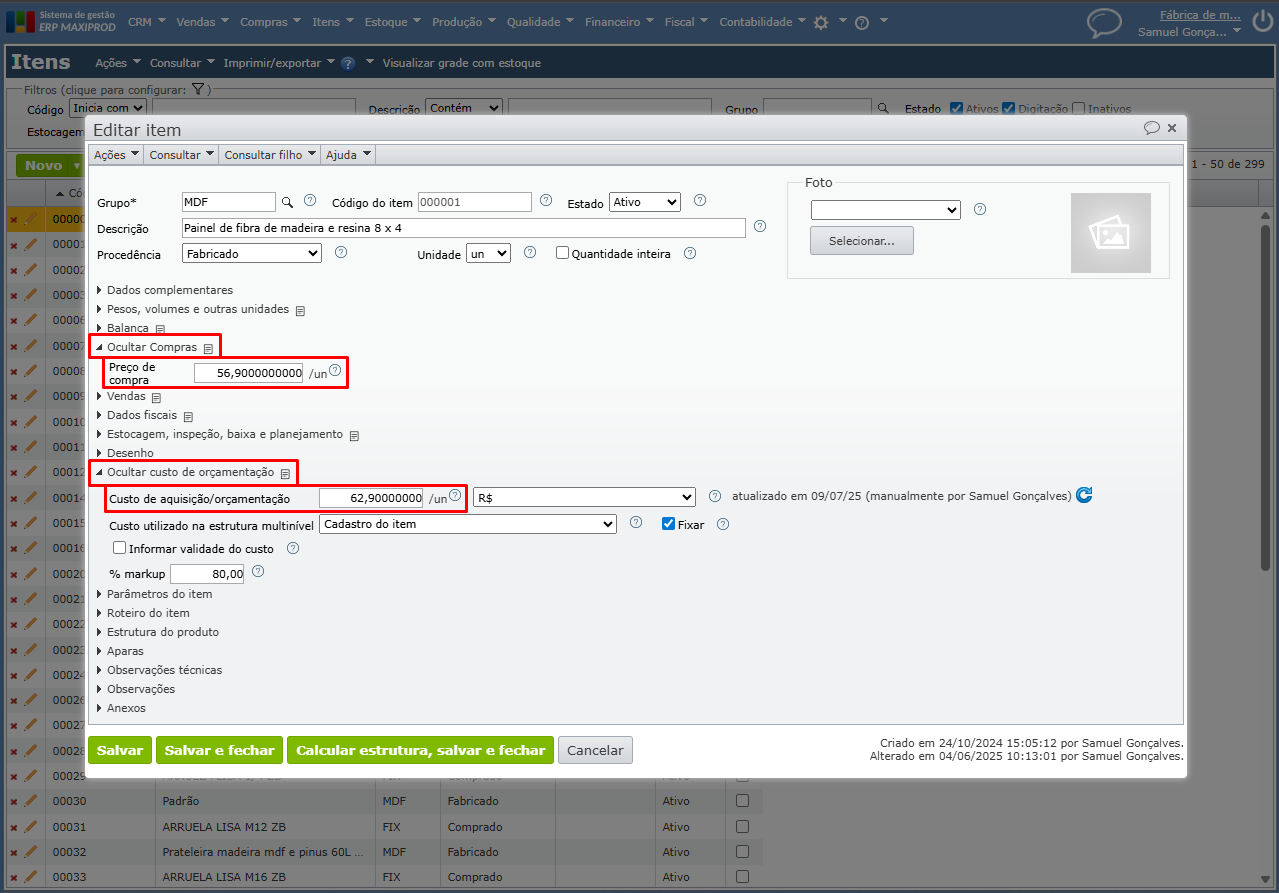Click help icon beside Descrição field
The image size is (1279, 893).
760,226
